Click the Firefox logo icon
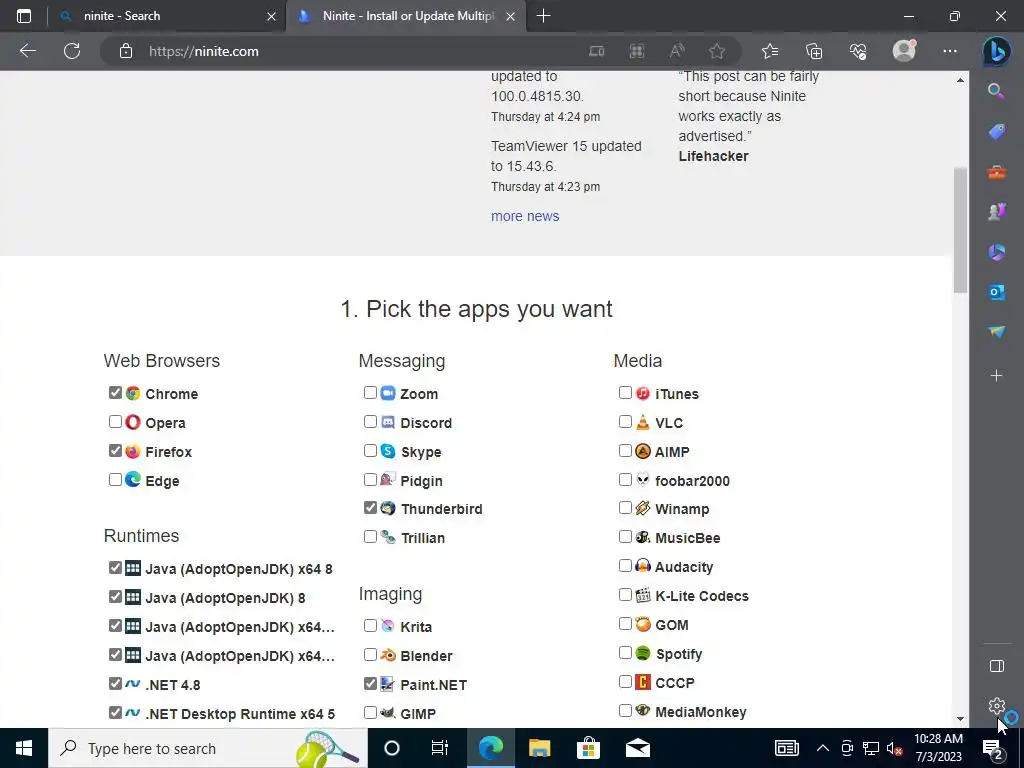This screenshot has height=768, width=1024. click(x=133, y=451)
